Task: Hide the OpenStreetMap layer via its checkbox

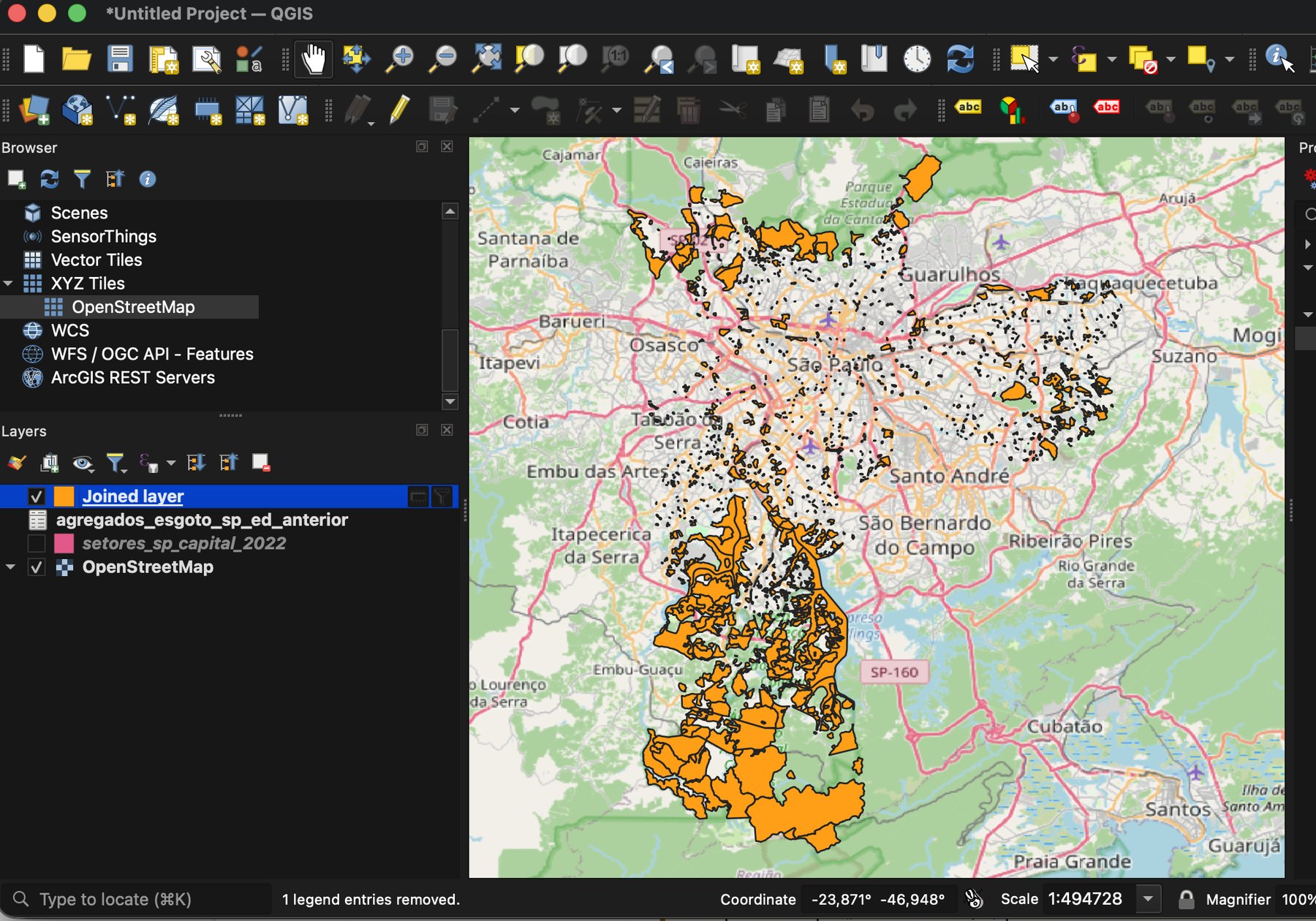Action: coord(36,566)
